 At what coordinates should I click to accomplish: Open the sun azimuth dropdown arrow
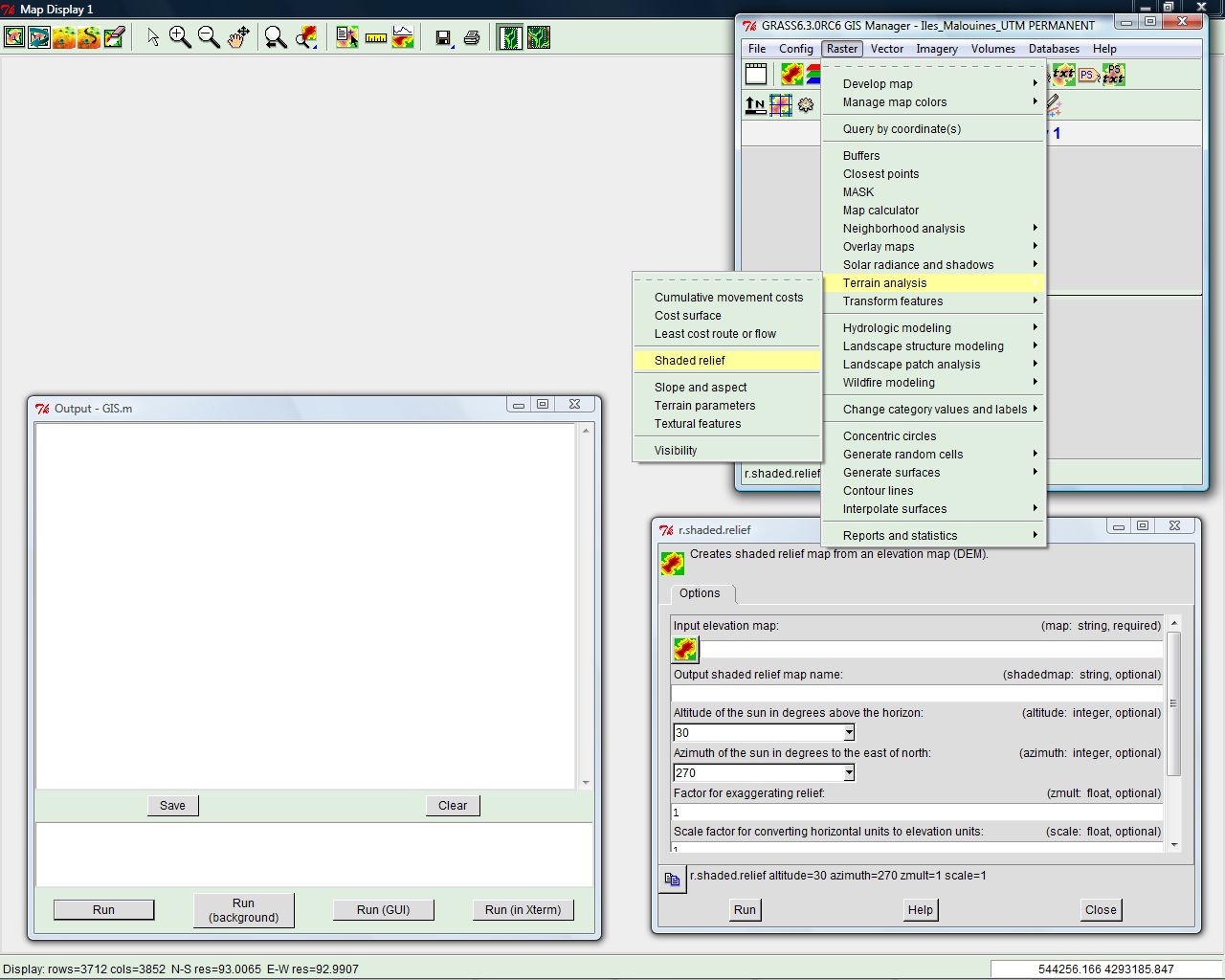coord(848,773)
